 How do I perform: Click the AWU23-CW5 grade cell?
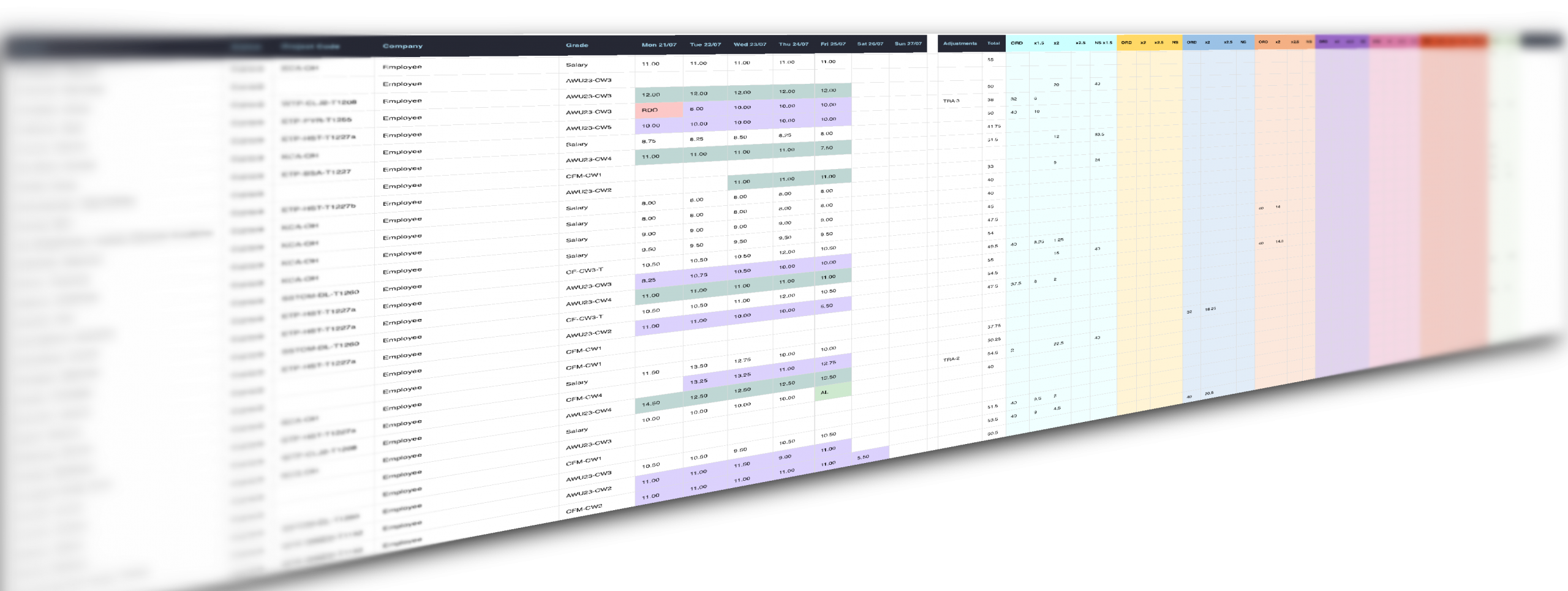click(x=589, y=128)
